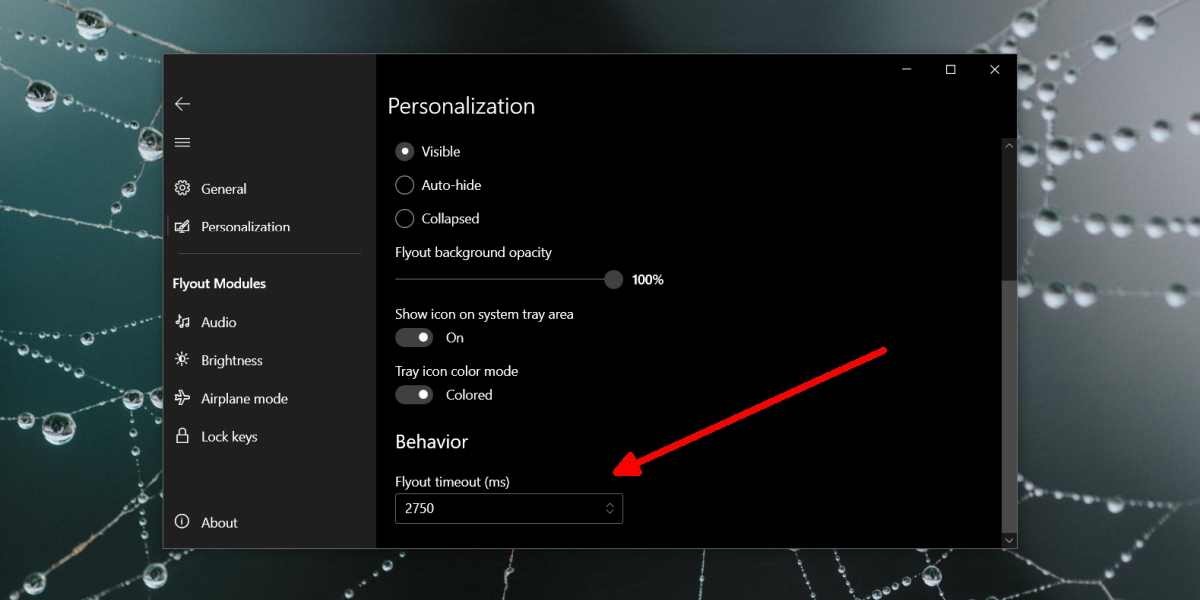This screenshot has width=1200, height=600.
Task: Click the About info icon
Action: coord(182,522)
